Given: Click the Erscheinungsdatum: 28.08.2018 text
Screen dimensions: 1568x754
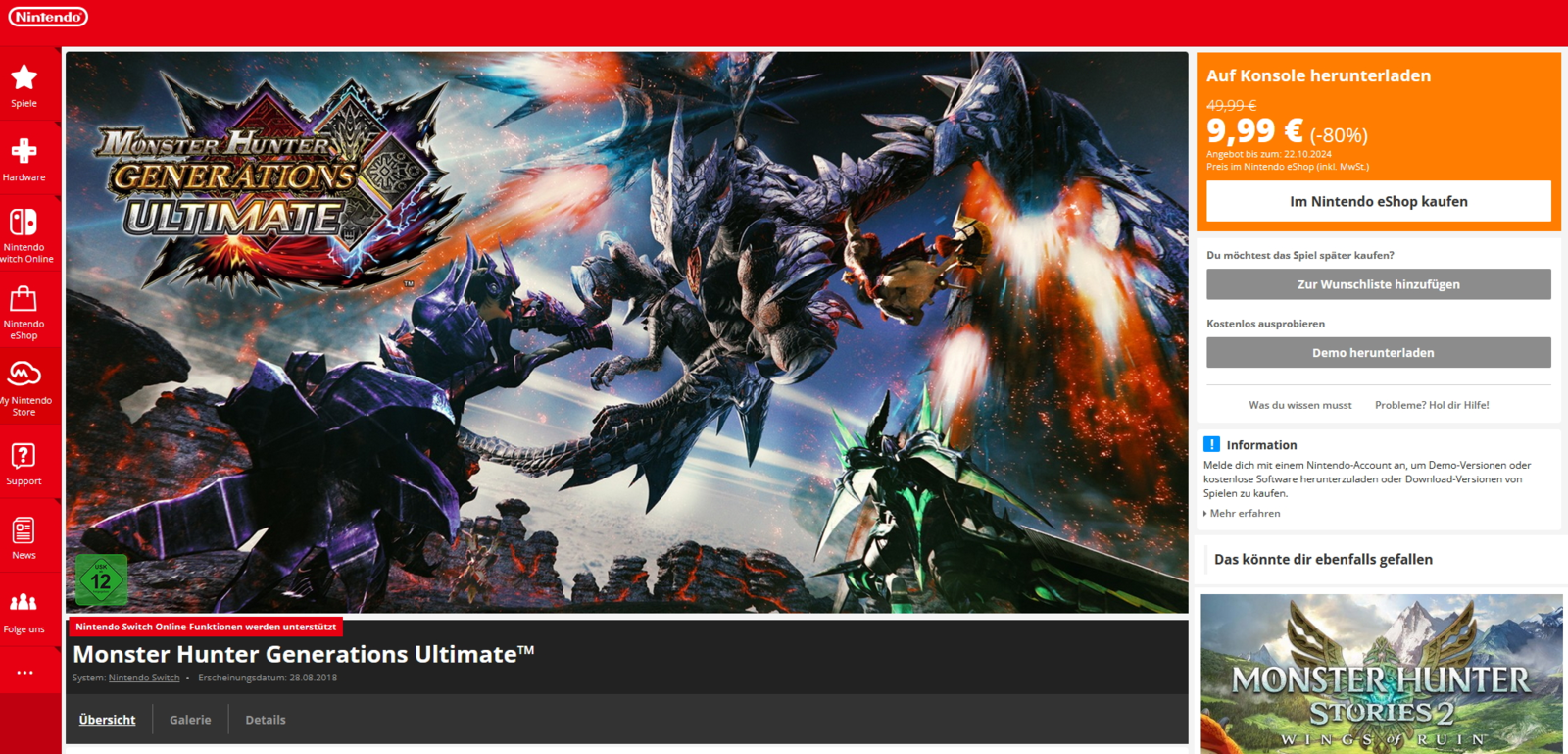Looking at the screenshot, I should (268, 678).
